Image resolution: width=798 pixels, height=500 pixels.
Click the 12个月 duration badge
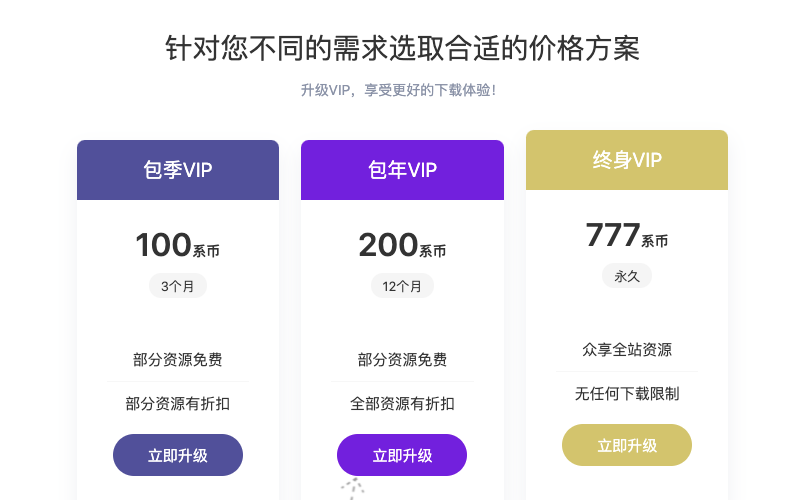pyautogui.click(x=402, y=286)
